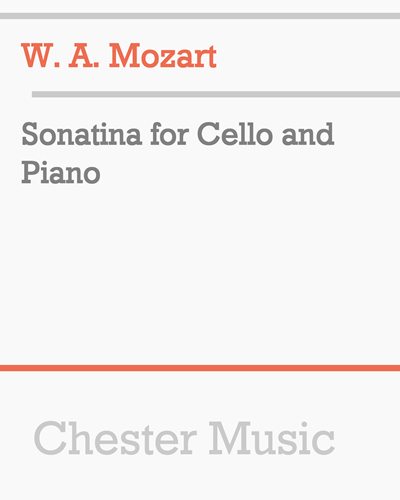Click the orange horizontal divider line
Image resolution: width=400 pixels, height=500 pixels.
click(x=200, y=368)
